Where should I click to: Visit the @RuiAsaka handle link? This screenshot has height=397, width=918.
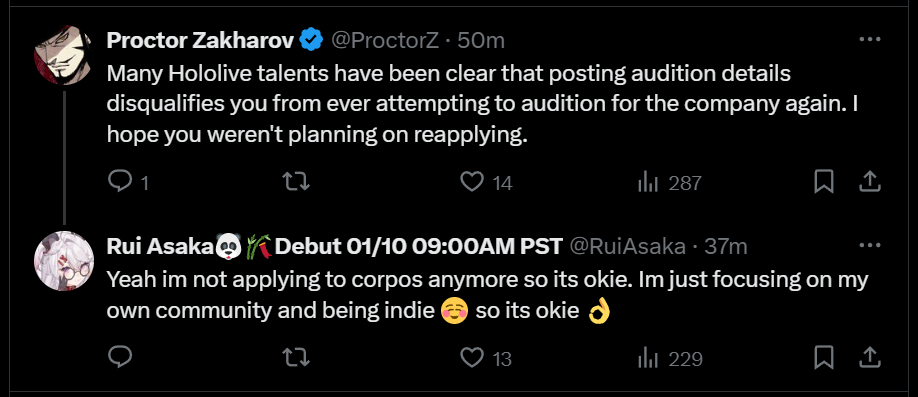628,247
